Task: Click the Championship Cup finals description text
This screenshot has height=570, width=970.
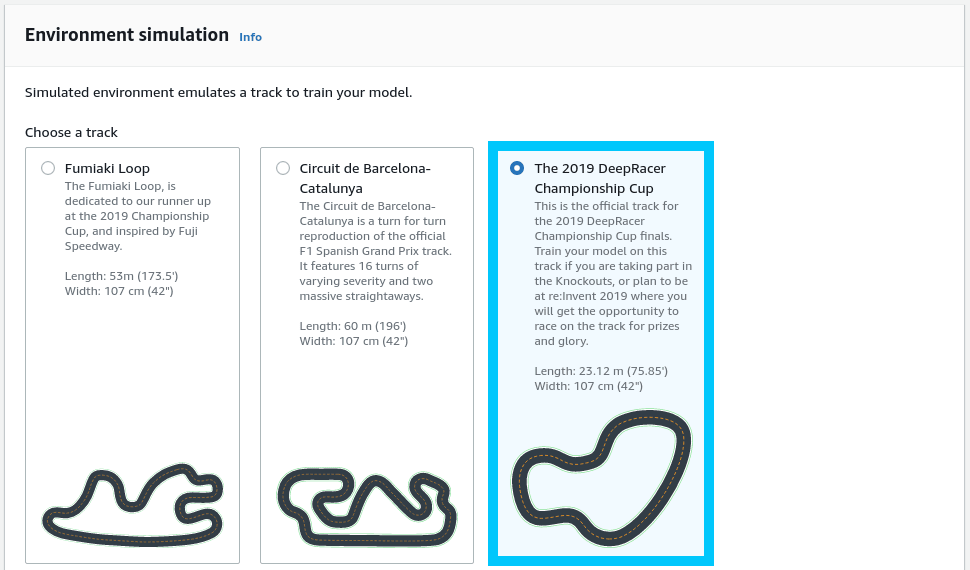Action: click(x=613, y=273)
